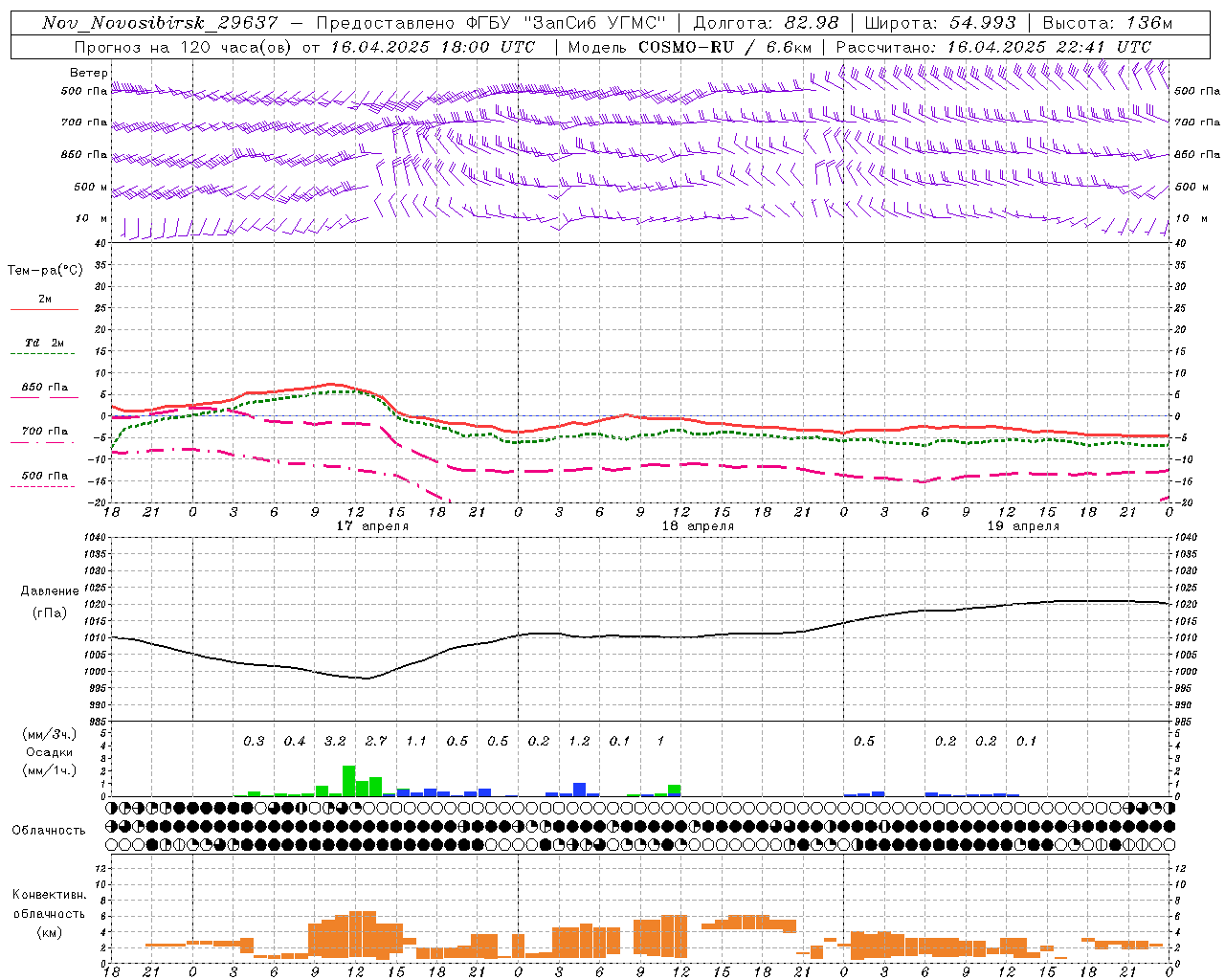The width and height of the screenshot is (1225, 980).
Task: Click the tallest green precipitation bar
Action: coord(349,781)
